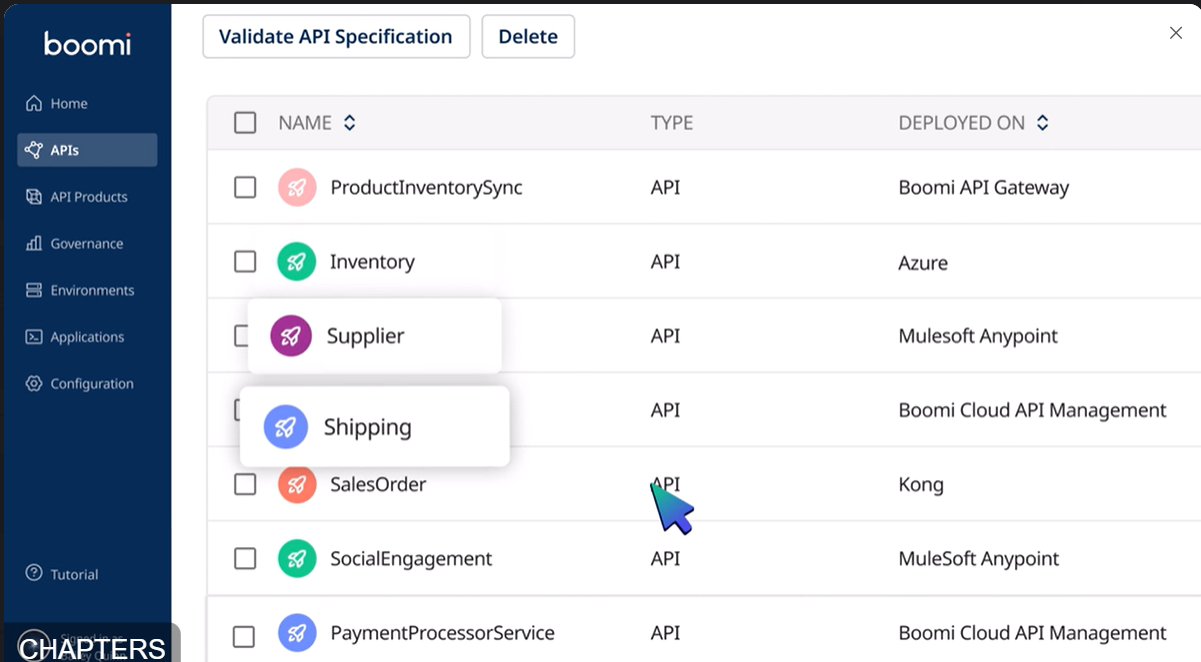
Task: Select APIs in the sidebar
Action: click(87, 150)
